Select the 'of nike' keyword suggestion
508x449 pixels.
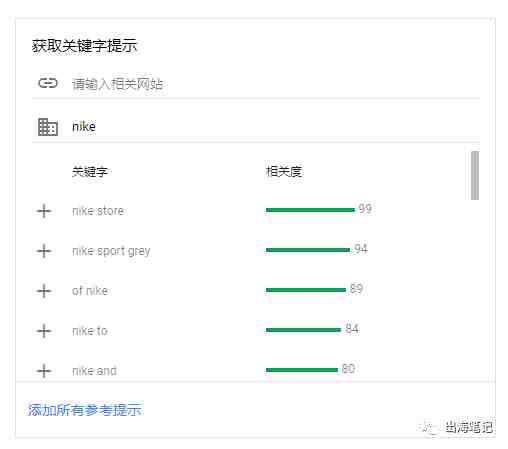(90, 291)
